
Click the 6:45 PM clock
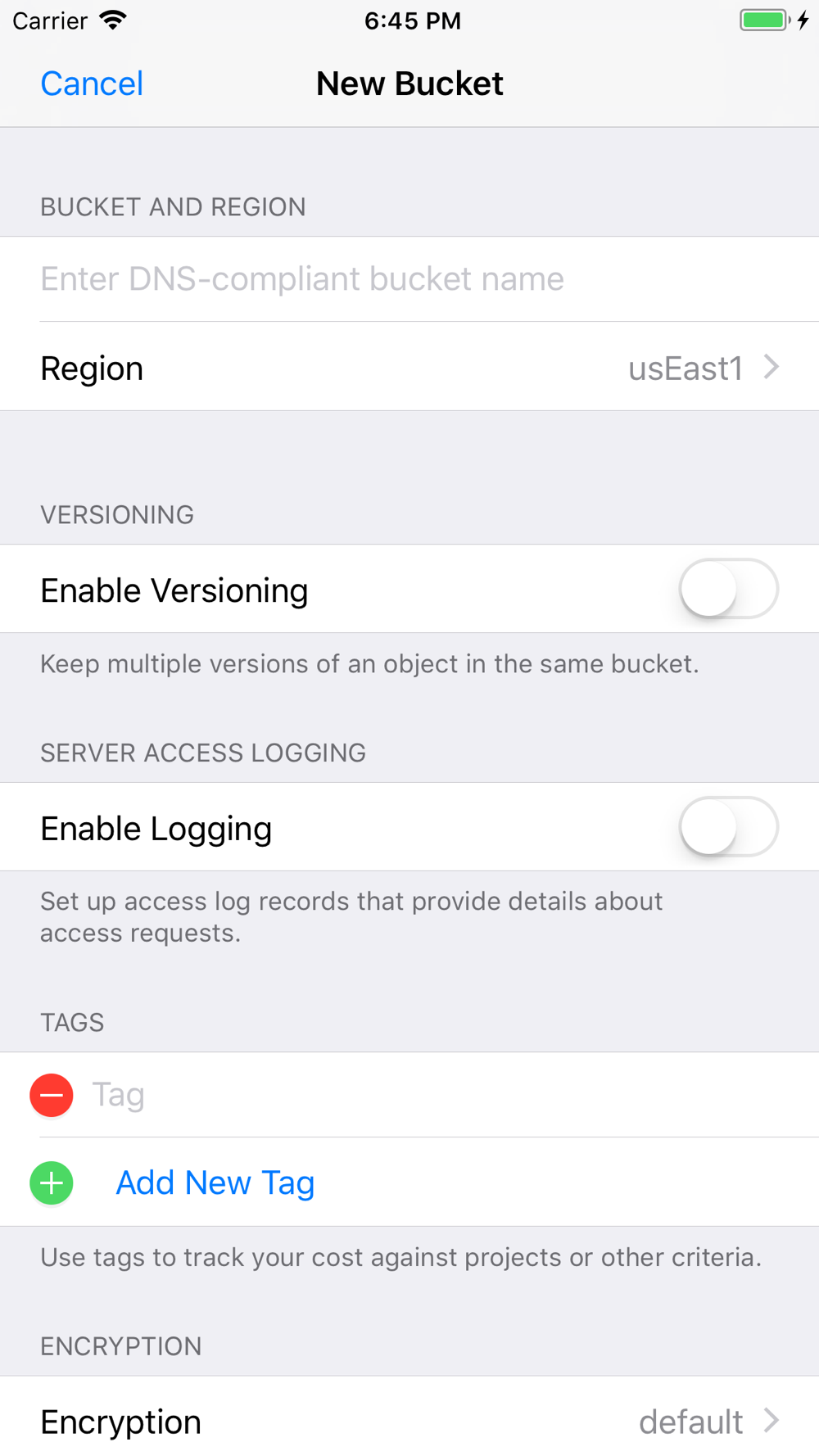413,20
